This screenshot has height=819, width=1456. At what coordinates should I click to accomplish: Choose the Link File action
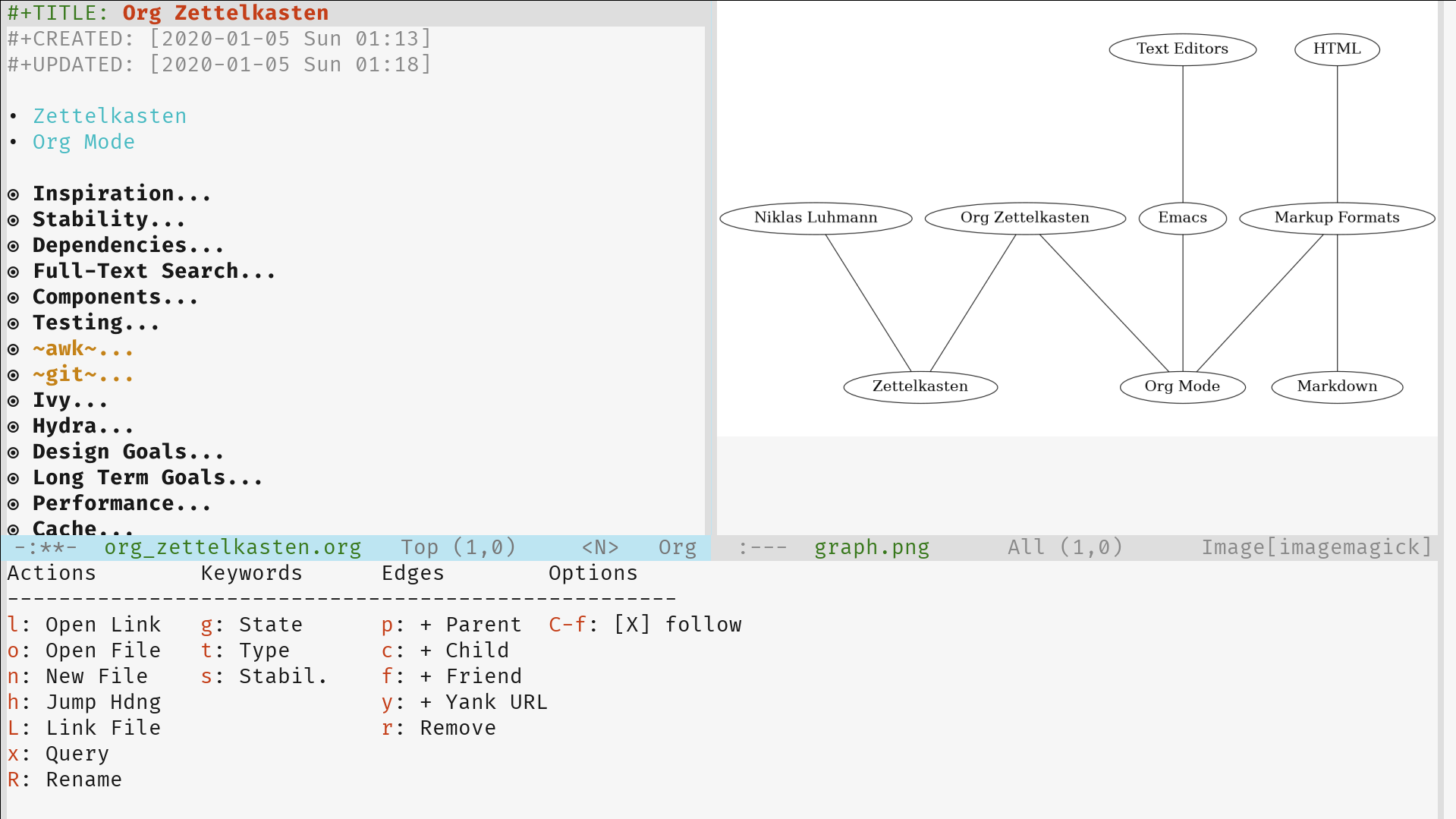[x=84, y=728]
